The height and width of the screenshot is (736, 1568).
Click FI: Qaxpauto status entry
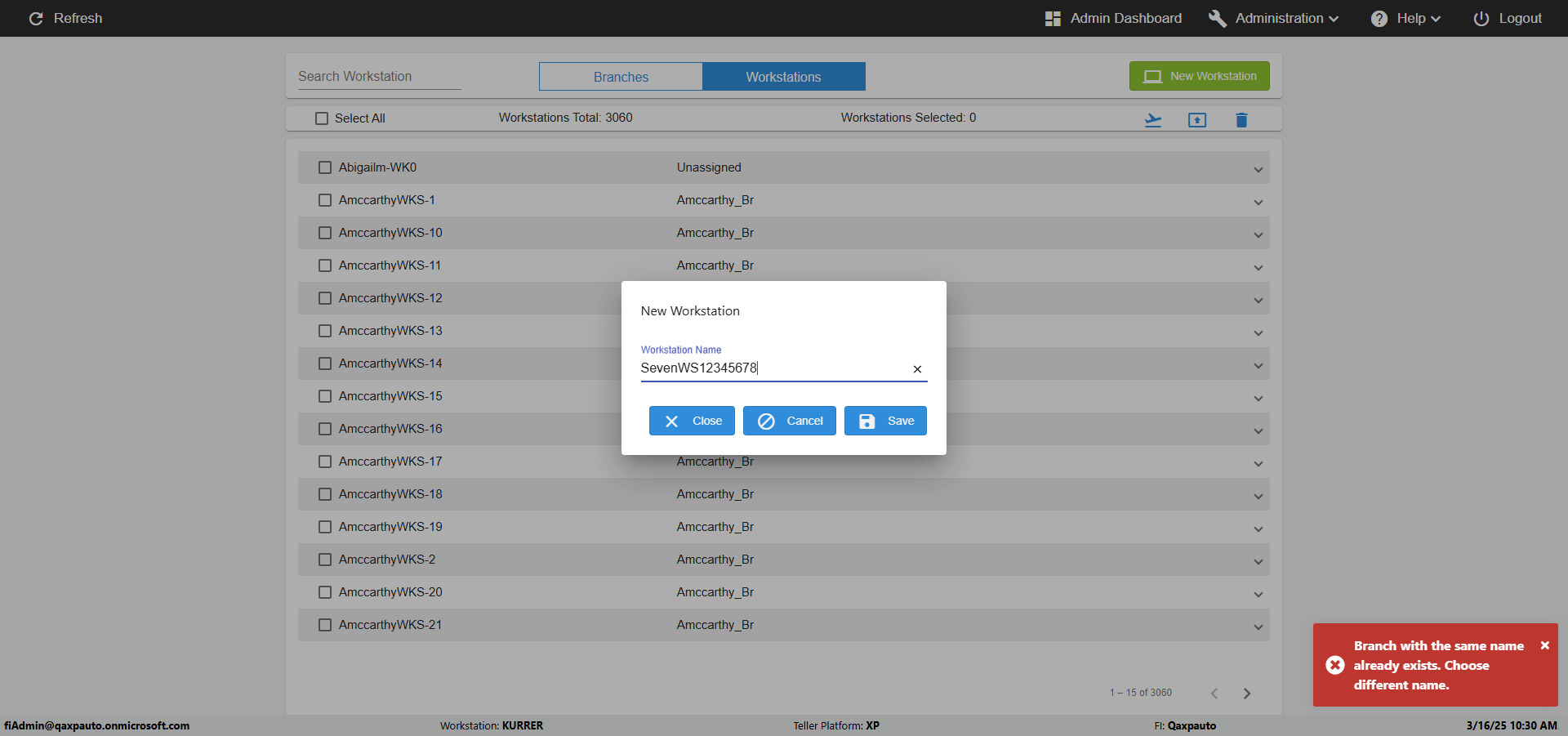[1185, 725]
